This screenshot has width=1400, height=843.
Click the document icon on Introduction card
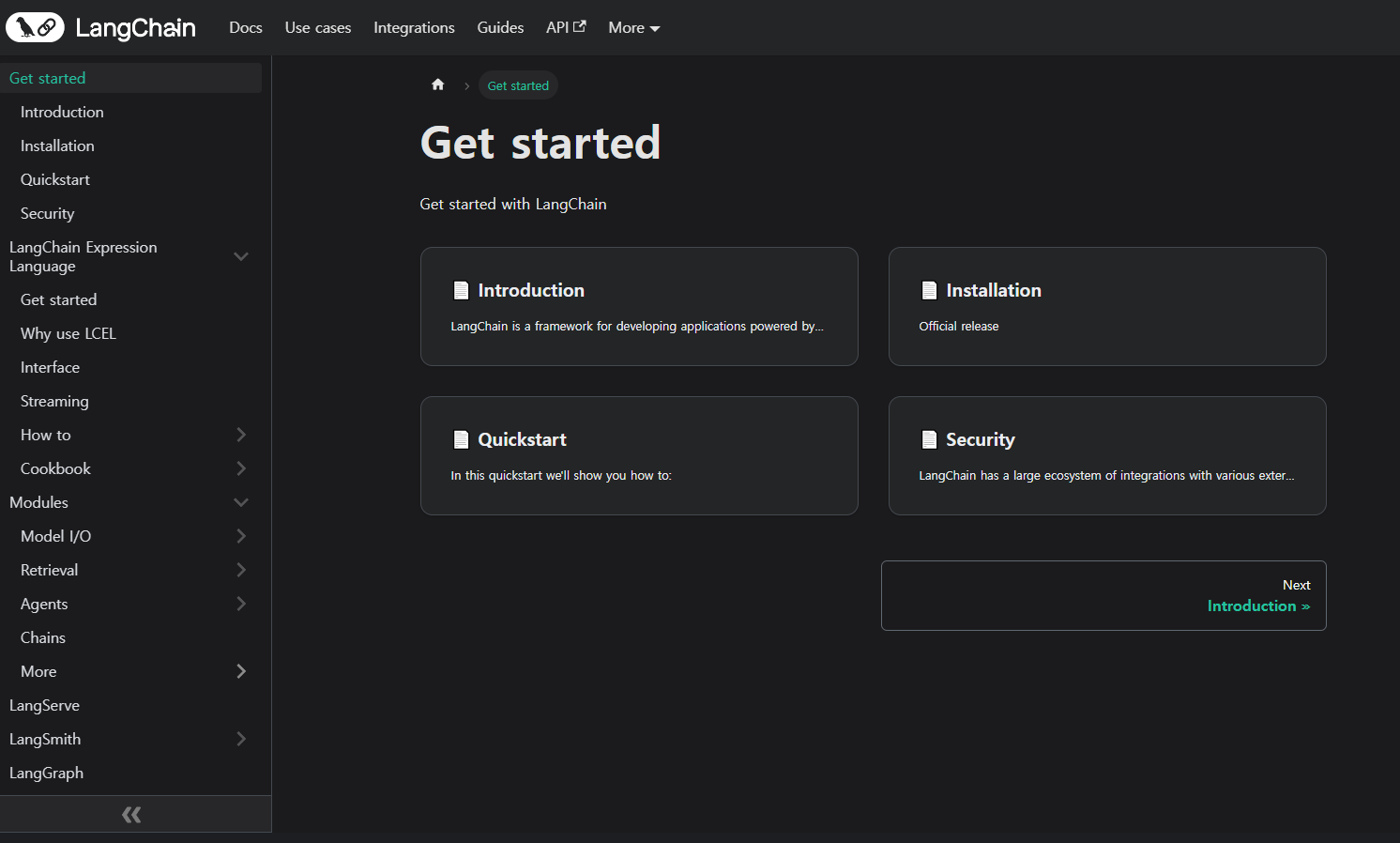coord(461,290)
